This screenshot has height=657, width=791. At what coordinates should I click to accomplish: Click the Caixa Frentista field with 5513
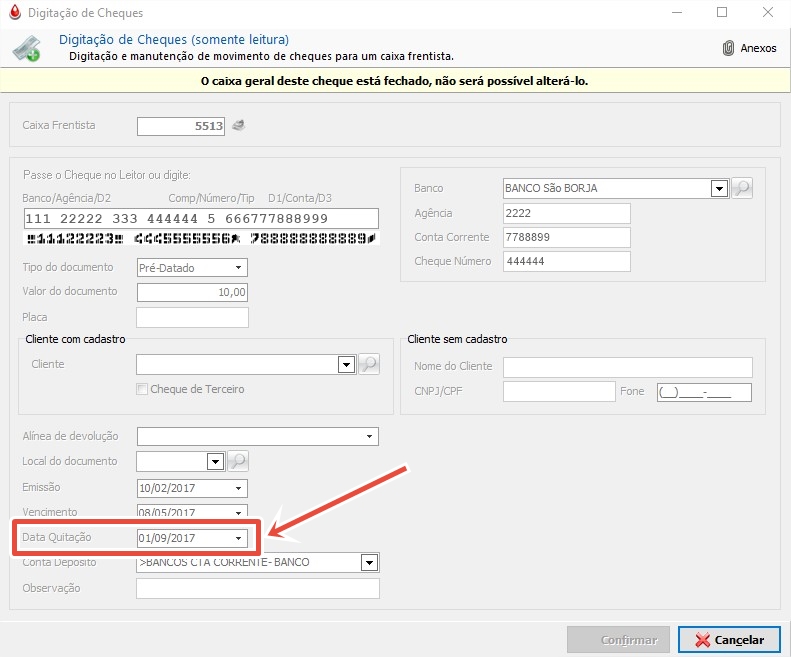[x=181, y=126]
